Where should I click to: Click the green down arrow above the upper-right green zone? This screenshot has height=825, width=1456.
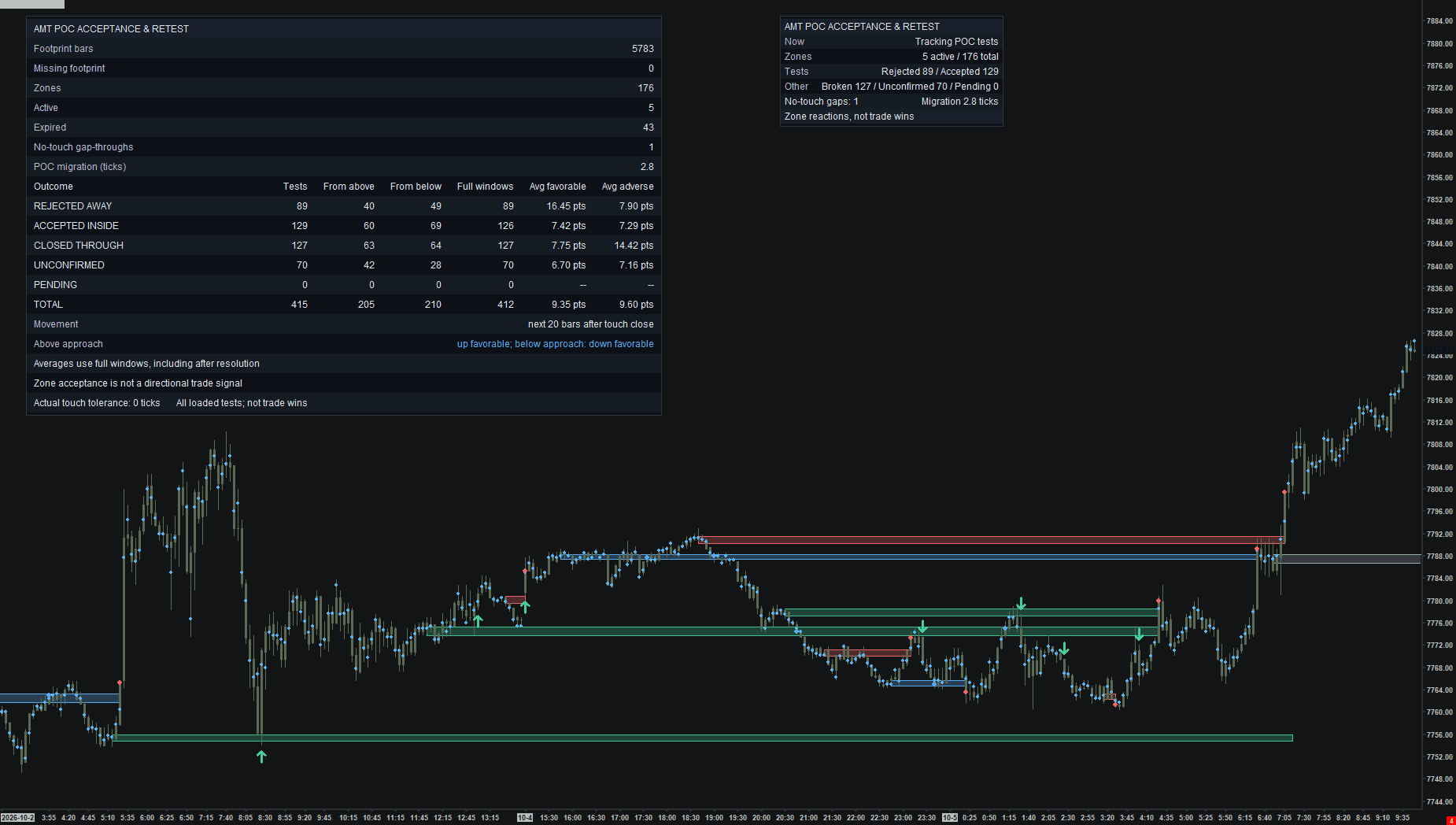tap(1021, 604)
